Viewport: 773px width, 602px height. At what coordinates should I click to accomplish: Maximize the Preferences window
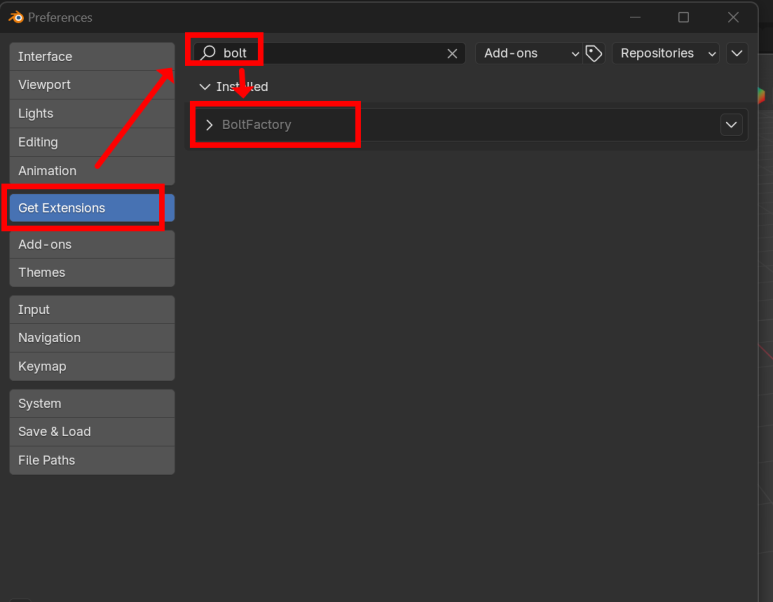683,17
